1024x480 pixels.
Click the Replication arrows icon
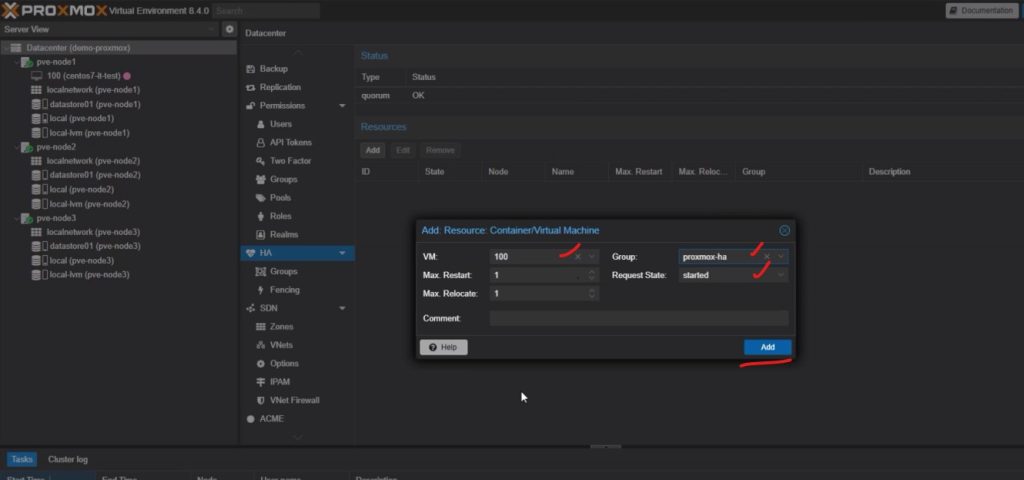250,88
